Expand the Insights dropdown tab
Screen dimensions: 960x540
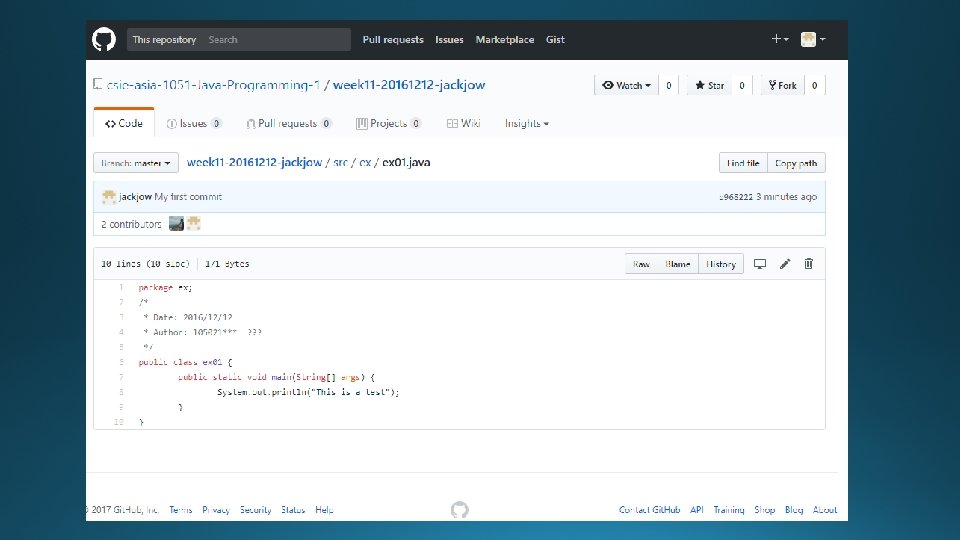point(527,124)
